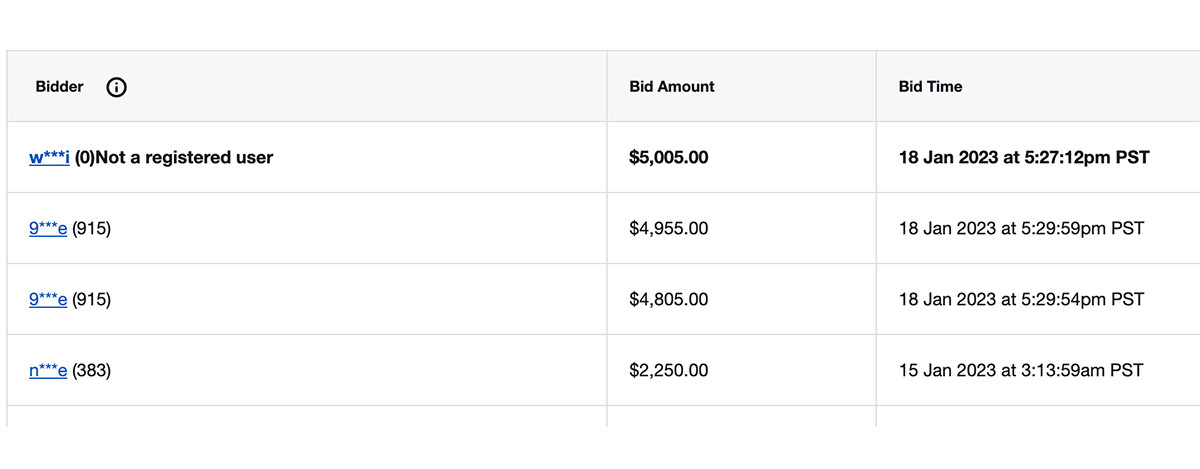Select the $4,805.00 bid amount
1200x469 pixels.
[x=669, y=299]
